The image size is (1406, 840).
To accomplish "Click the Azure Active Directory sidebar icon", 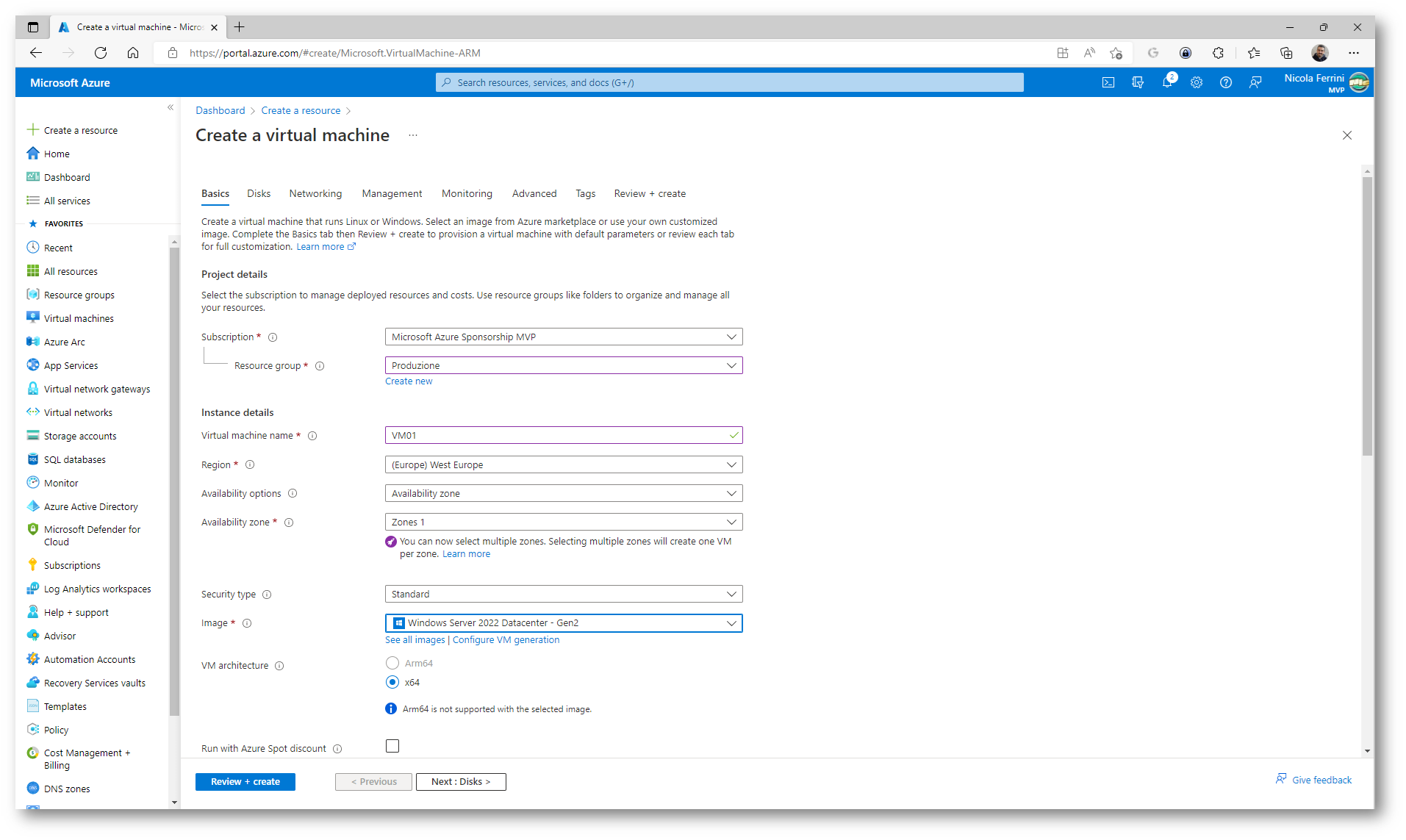I will click(x=33, y=506).
